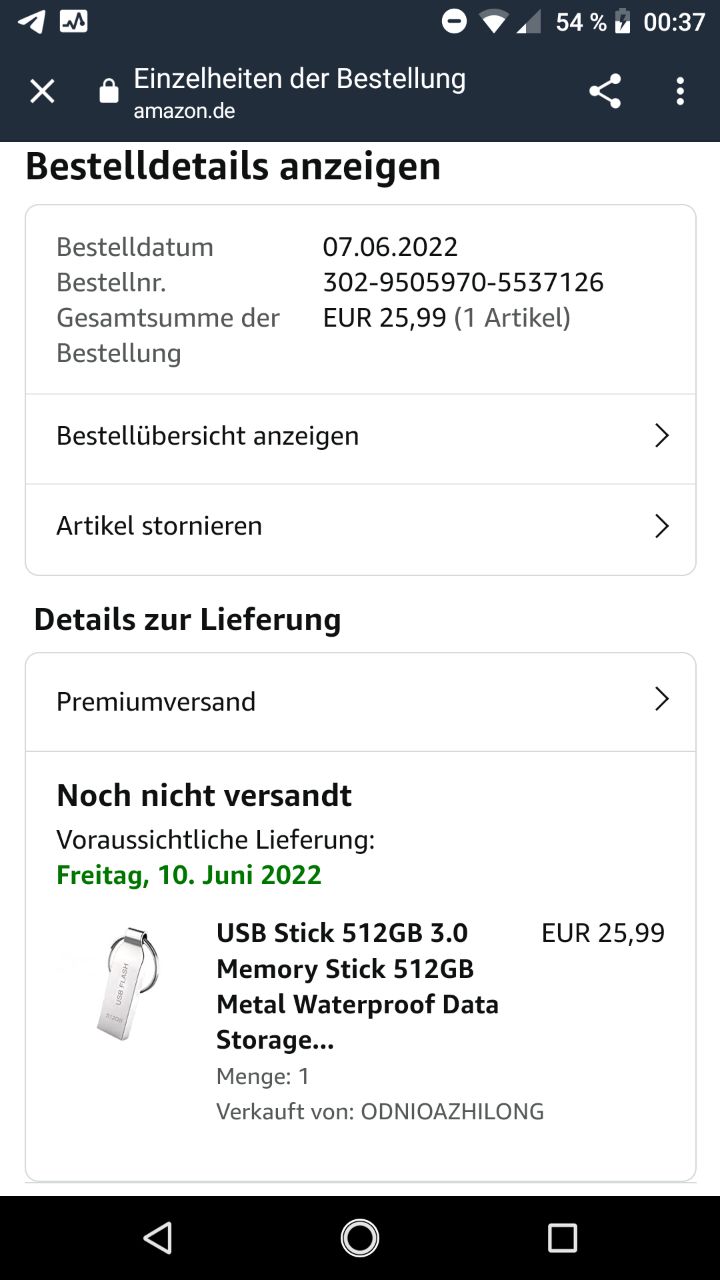Open the USB Stick 512GB product title
The image size is (720, 1280).
358,986
